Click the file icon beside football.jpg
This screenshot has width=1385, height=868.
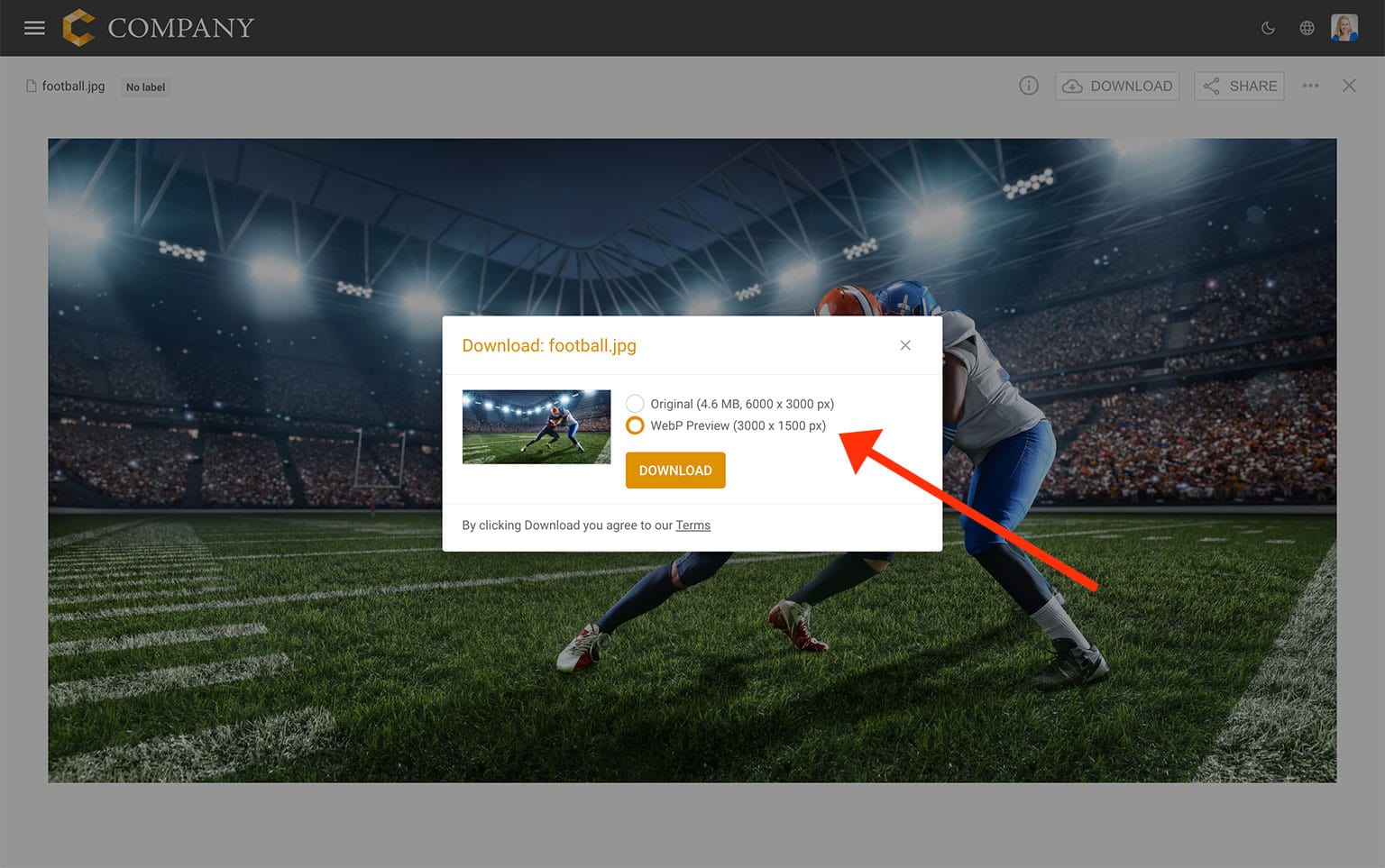click(32, 87)
